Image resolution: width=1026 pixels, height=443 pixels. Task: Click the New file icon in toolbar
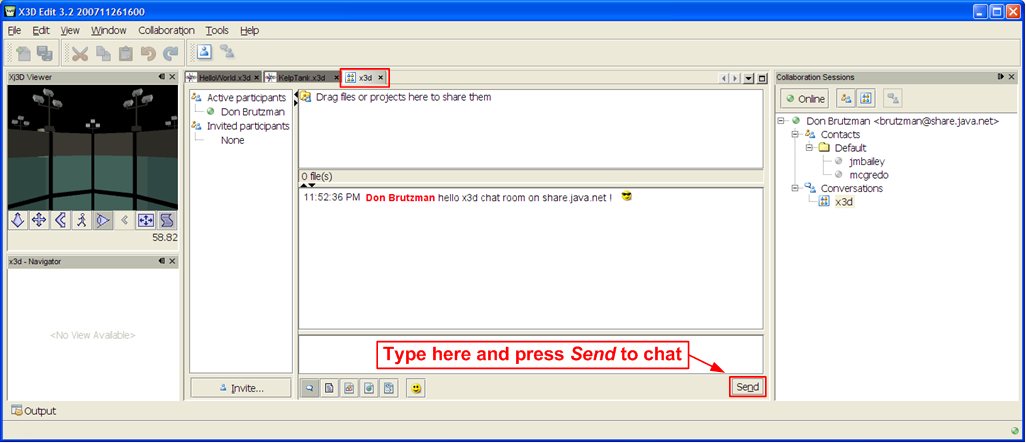(22, 53)
